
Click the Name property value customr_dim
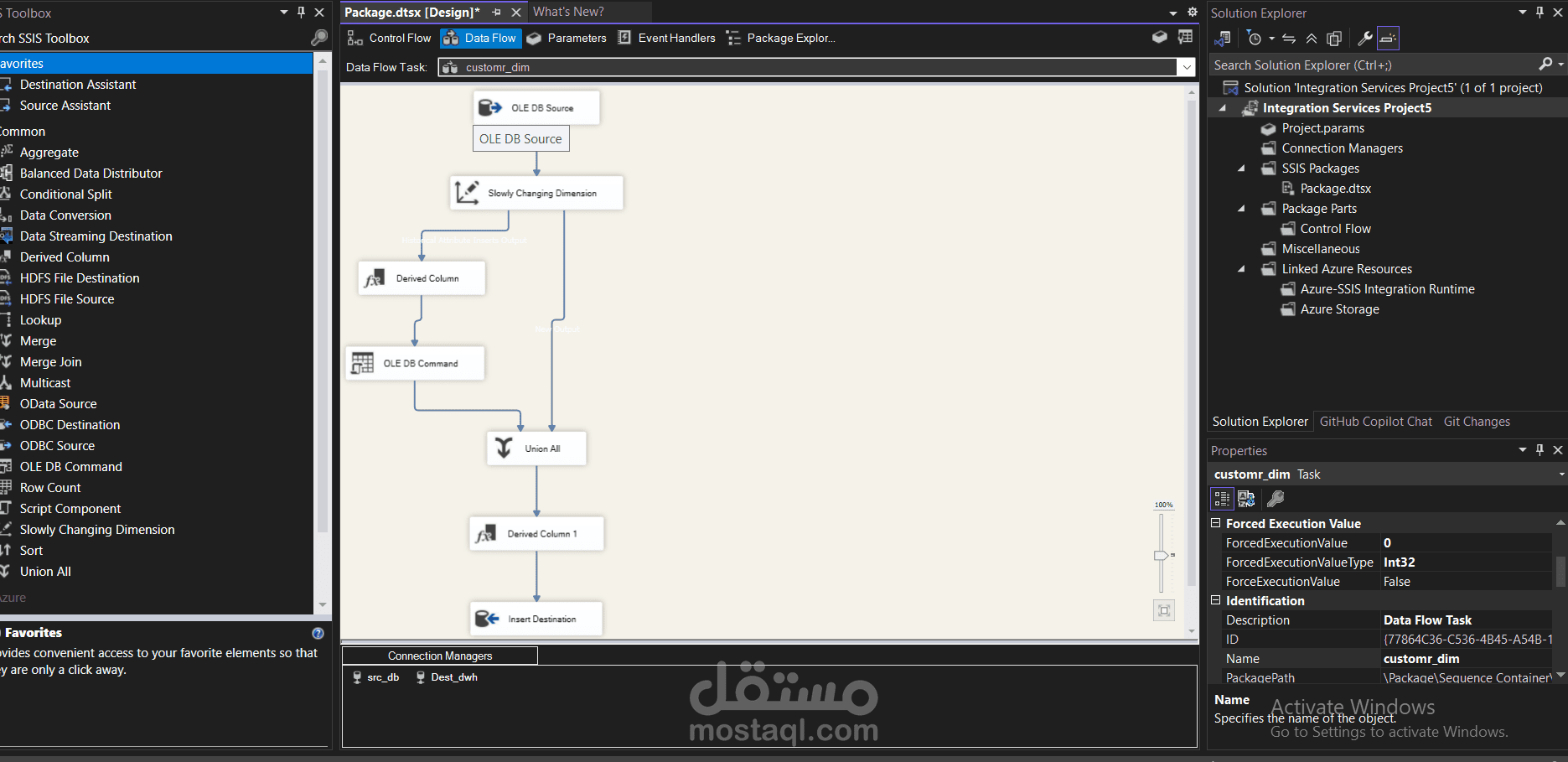(x=1466, y=659)
